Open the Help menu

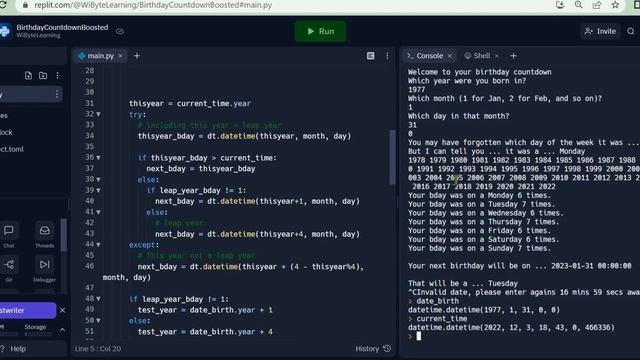(x=13, y=349)
